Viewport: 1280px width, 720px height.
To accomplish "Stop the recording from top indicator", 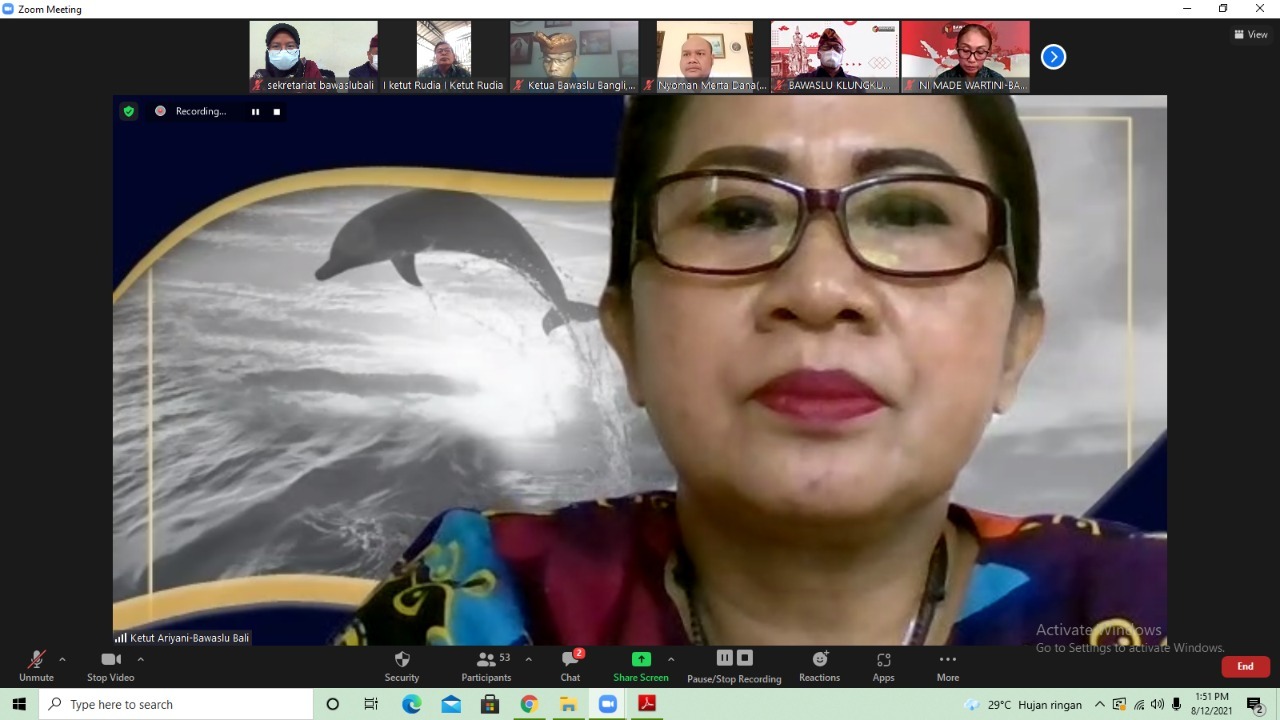I will tap(277, 112).
